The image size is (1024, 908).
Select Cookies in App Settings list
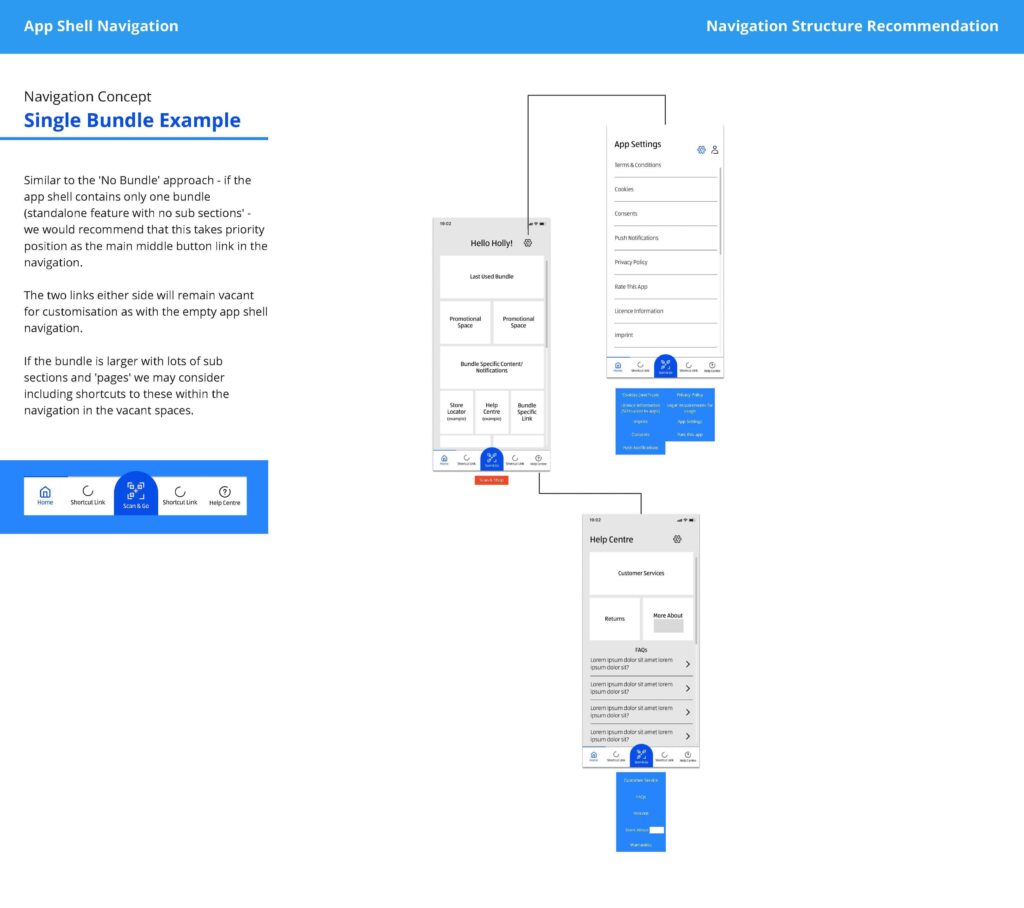624,189
